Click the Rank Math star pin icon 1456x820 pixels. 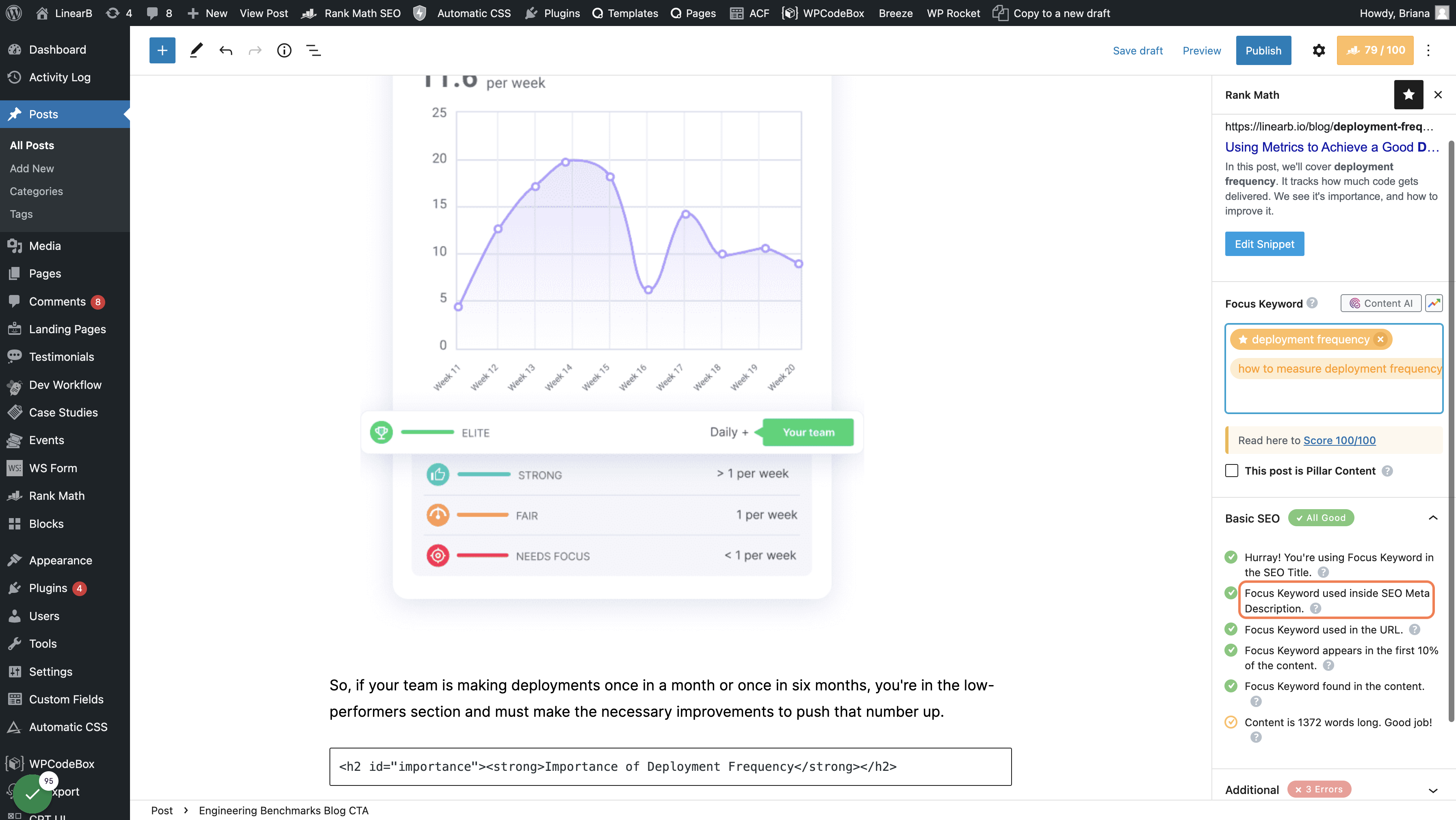point(1408,94)
